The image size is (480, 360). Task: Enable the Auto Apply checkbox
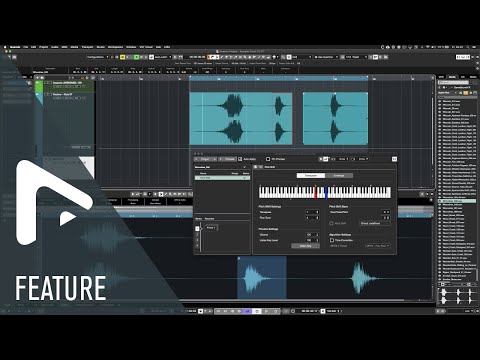click(x=240, y=159)
